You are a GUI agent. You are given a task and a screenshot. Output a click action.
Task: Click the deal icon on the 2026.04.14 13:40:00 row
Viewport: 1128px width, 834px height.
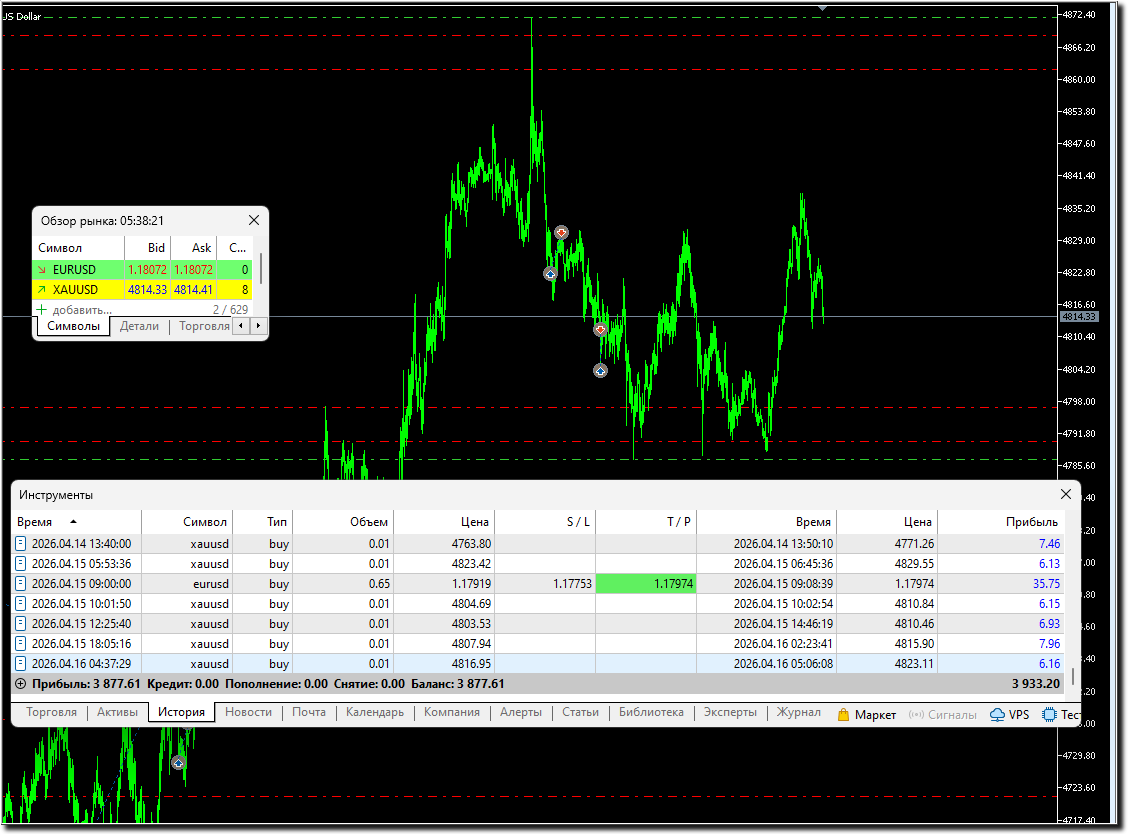click(20, 544)
